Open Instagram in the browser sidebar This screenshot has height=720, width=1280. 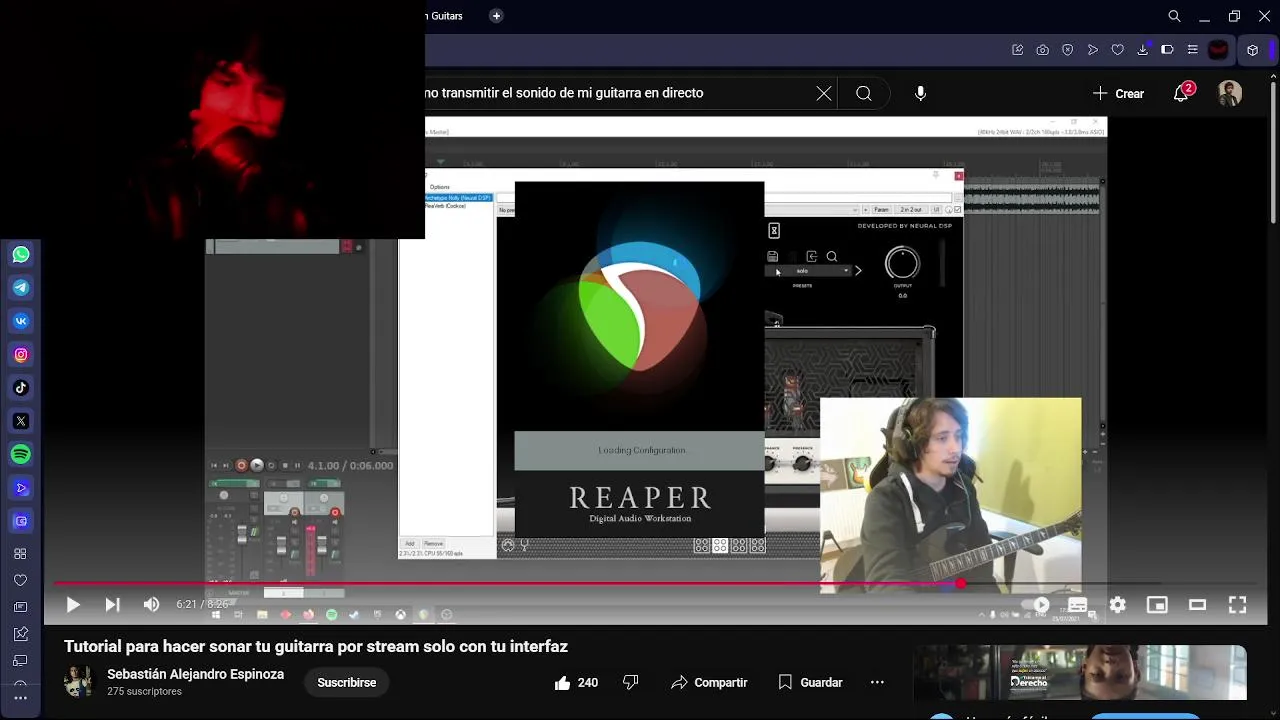point(21,355)
